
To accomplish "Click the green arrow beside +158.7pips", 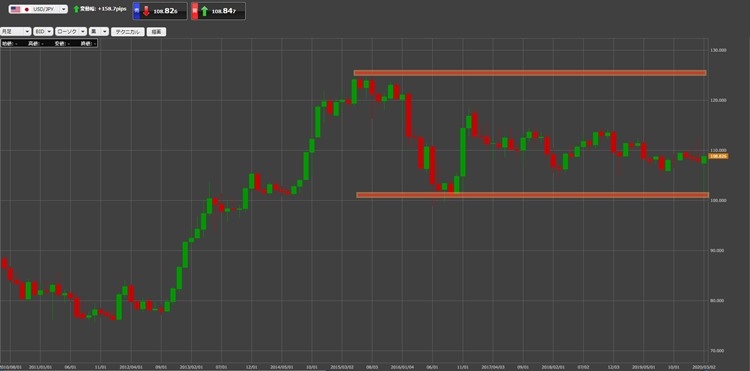I will click(77, 9).
